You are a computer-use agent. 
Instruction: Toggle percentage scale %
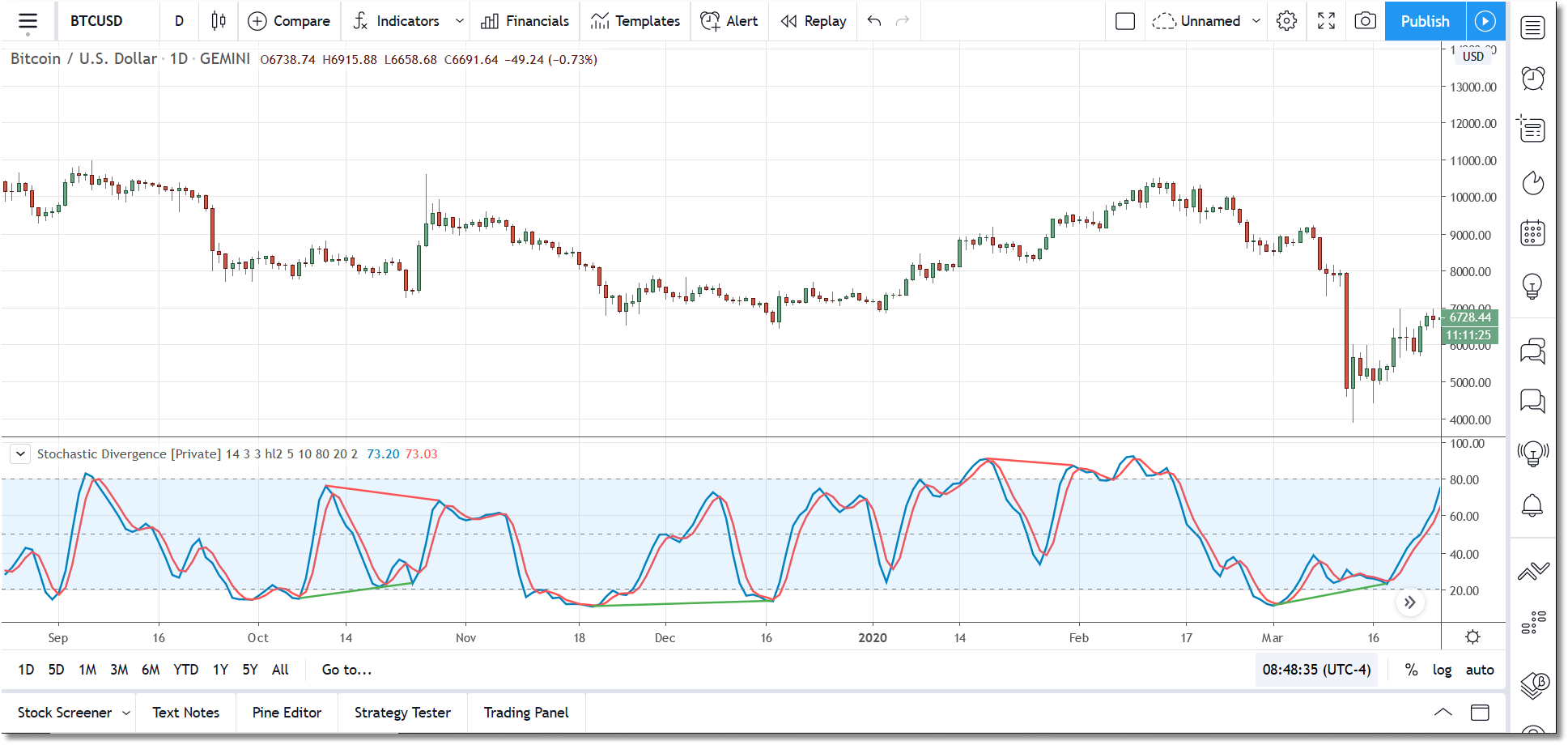pyautogui.click(x=1411, y=670)
